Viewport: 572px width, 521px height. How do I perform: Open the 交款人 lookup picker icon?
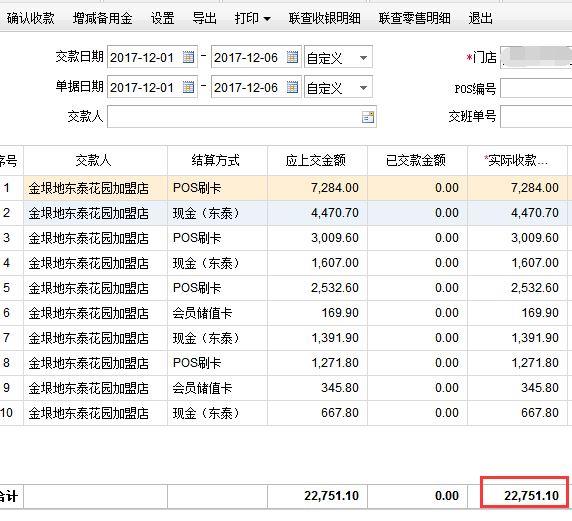368,117
